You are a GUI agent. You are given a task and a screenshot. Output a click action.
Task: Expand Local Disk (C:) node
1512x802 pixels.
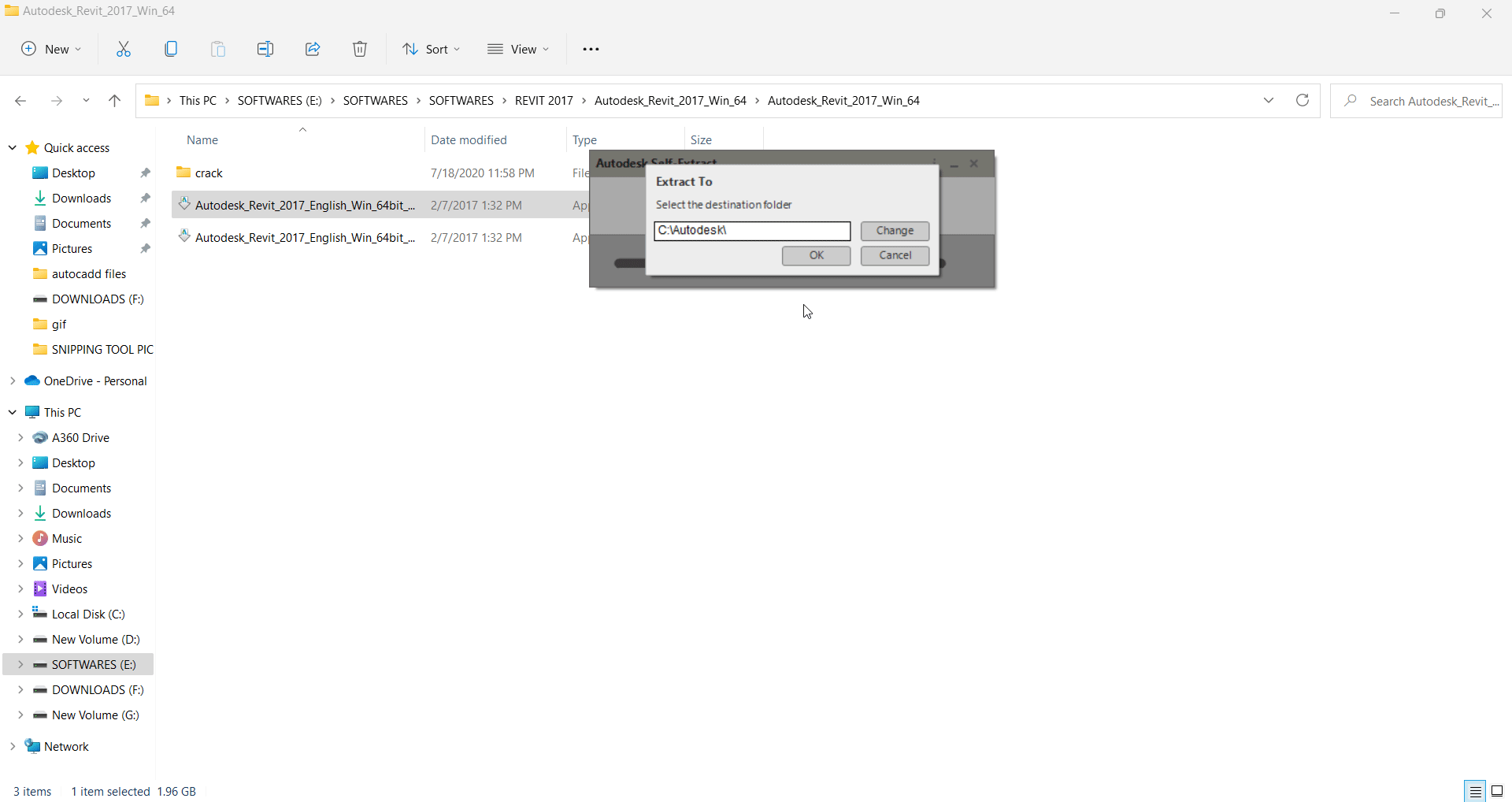pos(20,614)
